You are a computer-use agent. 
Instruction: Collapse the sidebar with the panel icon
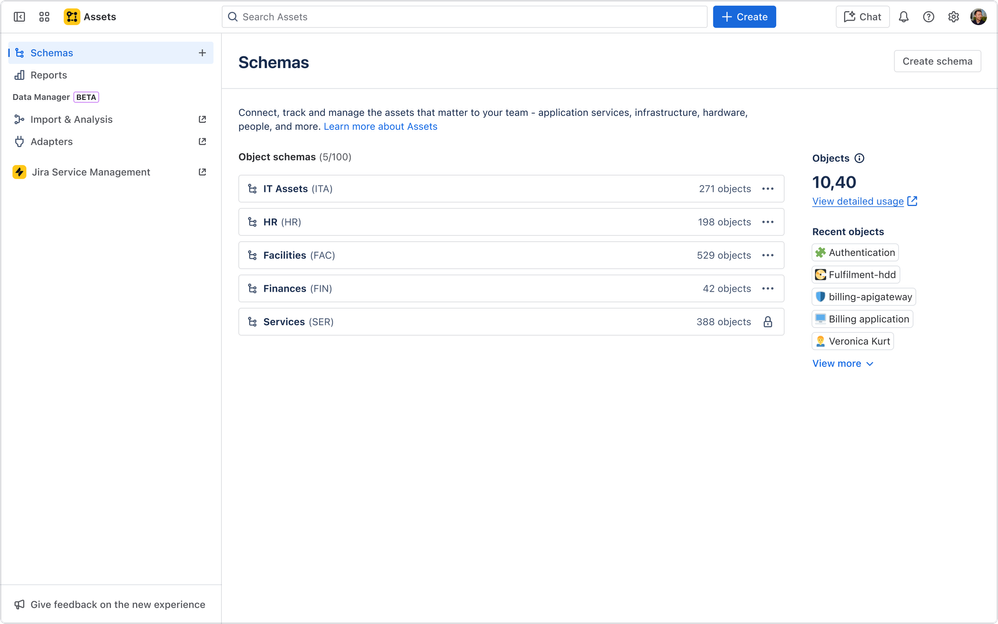(19, 17)
